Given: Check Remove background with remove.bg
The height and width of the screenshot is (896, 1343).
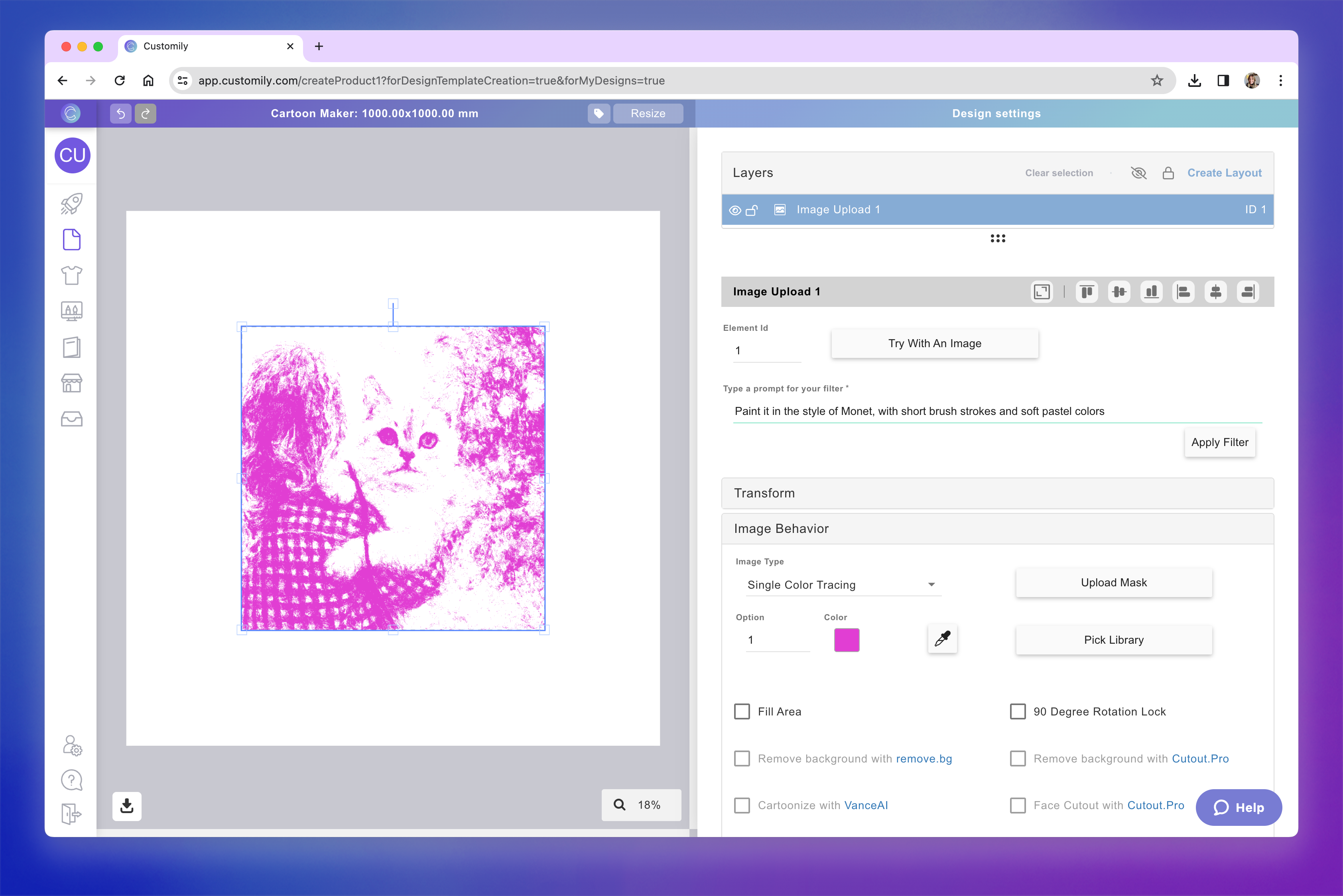Looking at the screenshot, I should 742,758.
